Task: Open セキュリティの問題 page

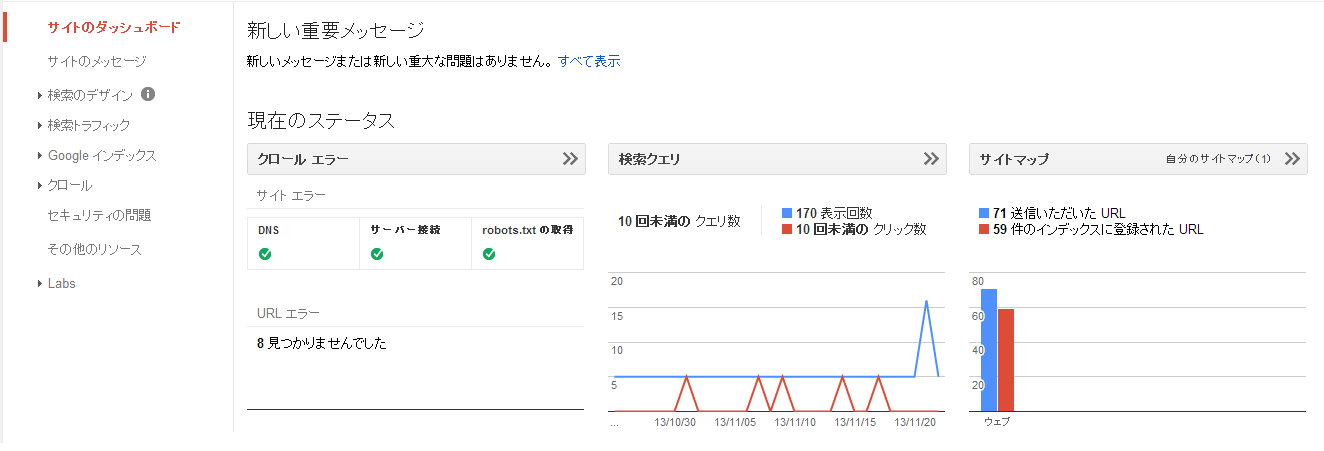Action: [99, 215]
